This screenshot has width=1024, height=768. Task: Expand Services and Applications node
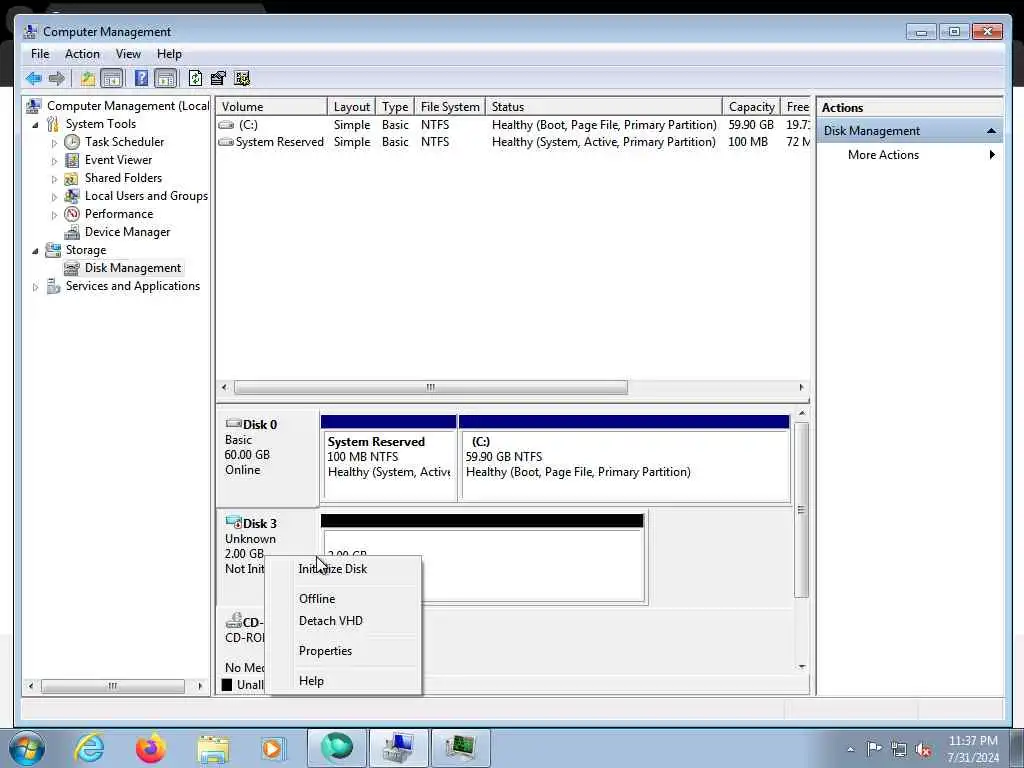(x=35, y=287)
